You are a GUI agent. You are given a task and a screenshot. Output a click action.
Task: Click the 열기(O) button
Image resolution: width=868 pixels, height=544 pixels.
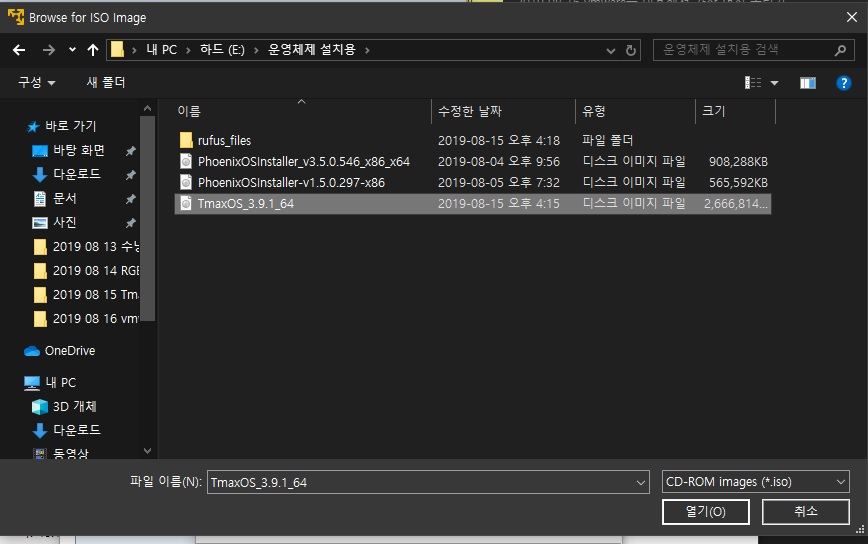pyautogui.click(x=705, y=512)
